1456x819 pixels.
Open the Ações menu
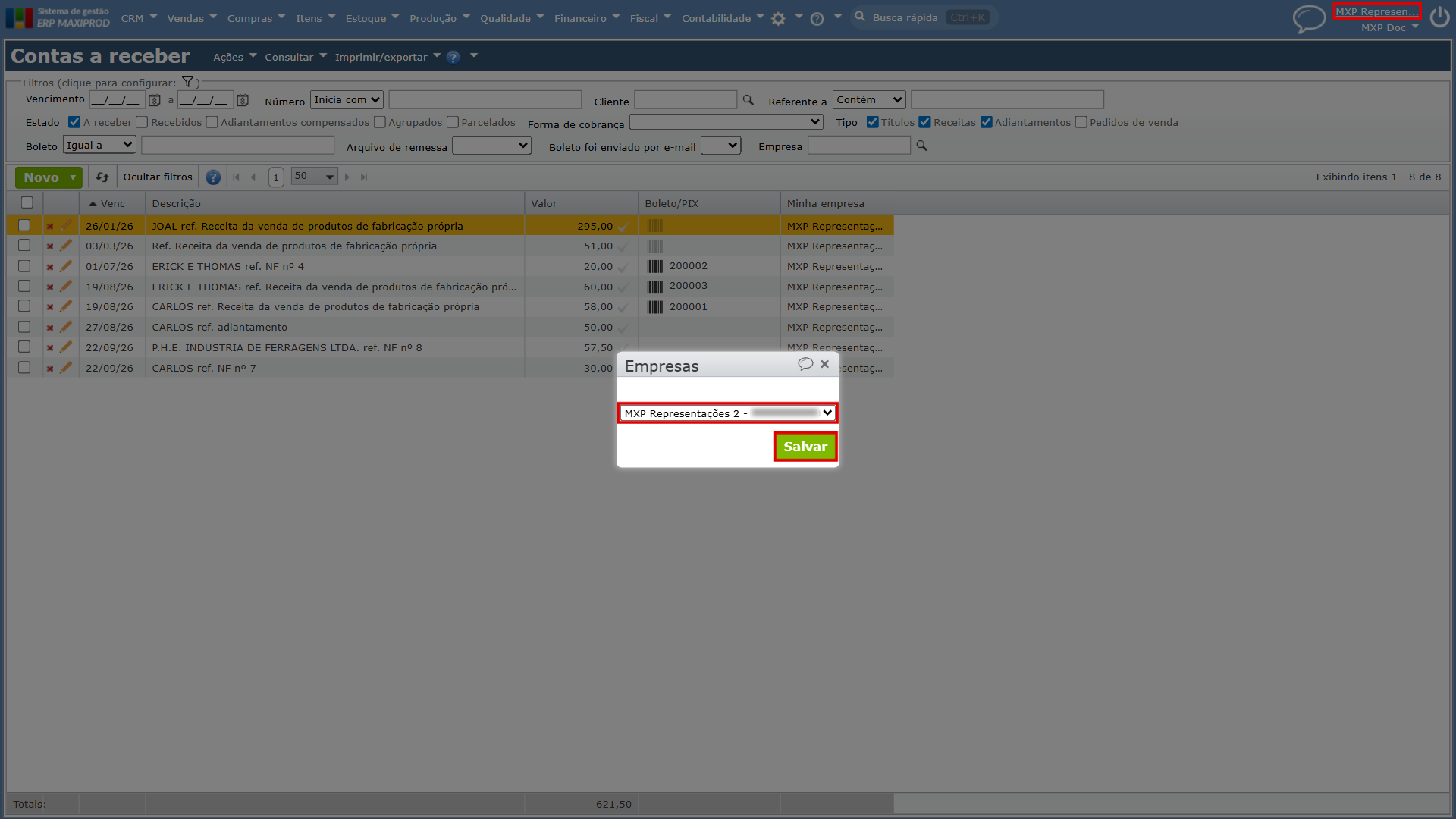coord(234,57)
